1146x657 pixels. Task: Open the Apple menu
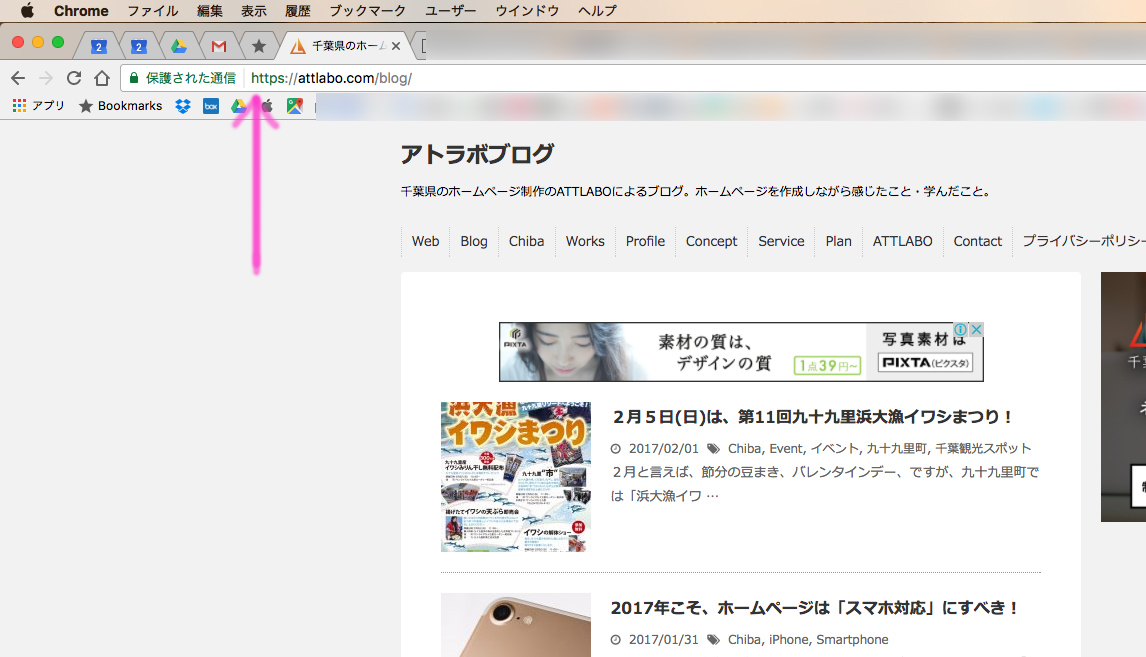(x=27, y=10)
